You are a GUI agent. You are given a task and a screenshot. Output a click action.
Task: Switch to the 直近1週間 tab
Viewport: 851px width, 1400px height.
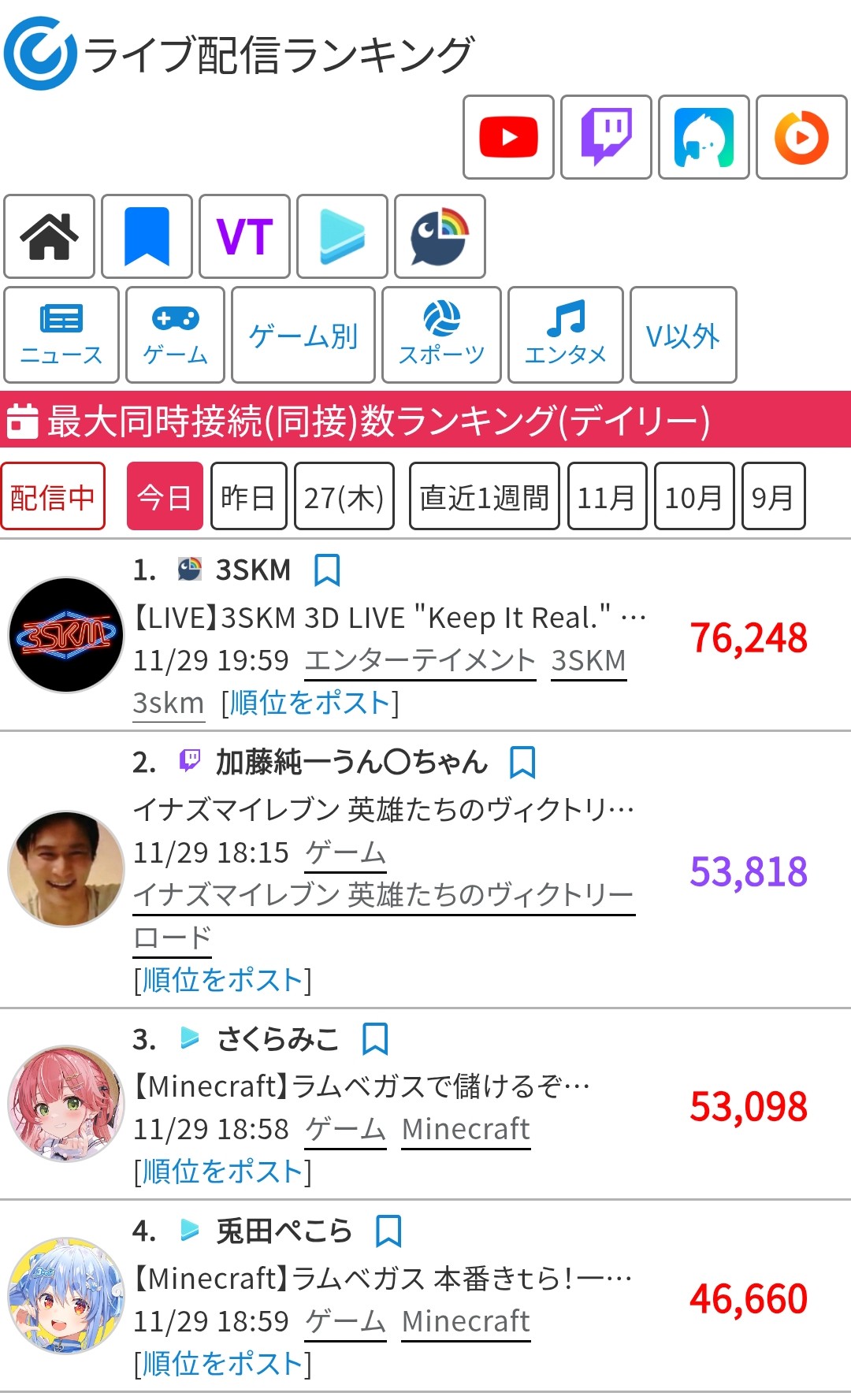[484, 496]
